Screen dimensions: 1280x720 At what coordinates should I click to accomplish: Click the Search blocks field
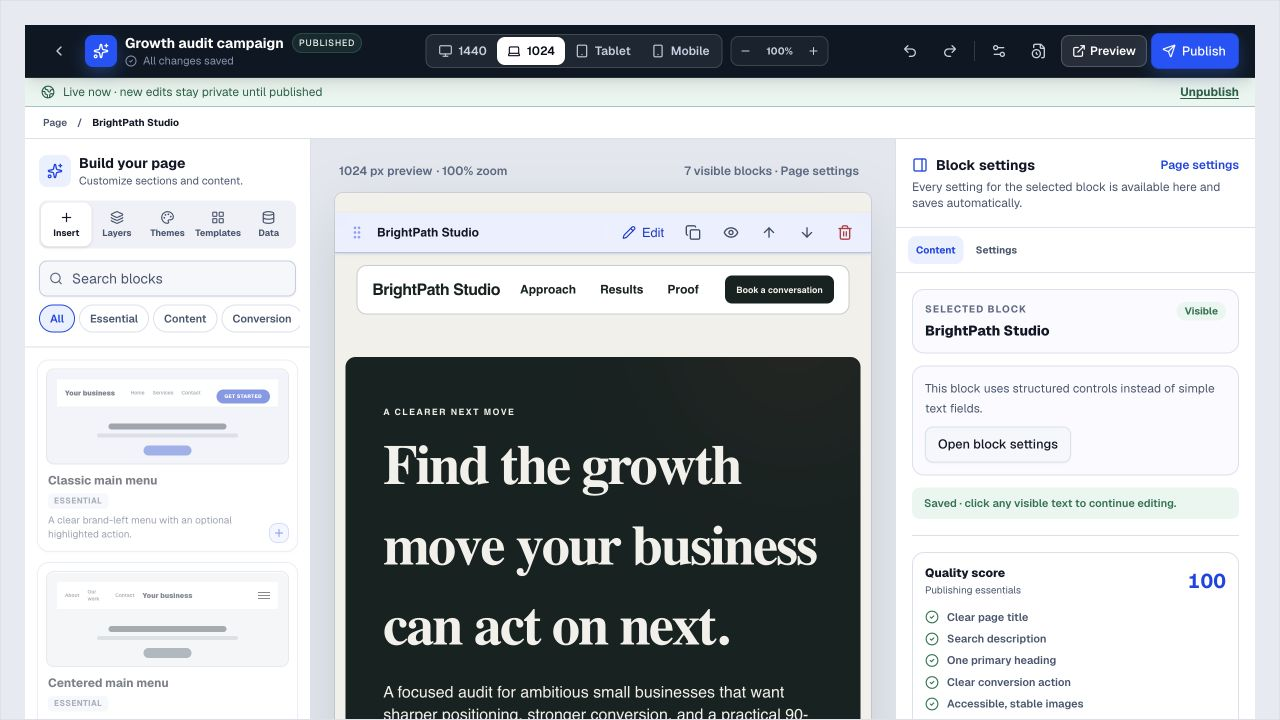pos(167,279)
